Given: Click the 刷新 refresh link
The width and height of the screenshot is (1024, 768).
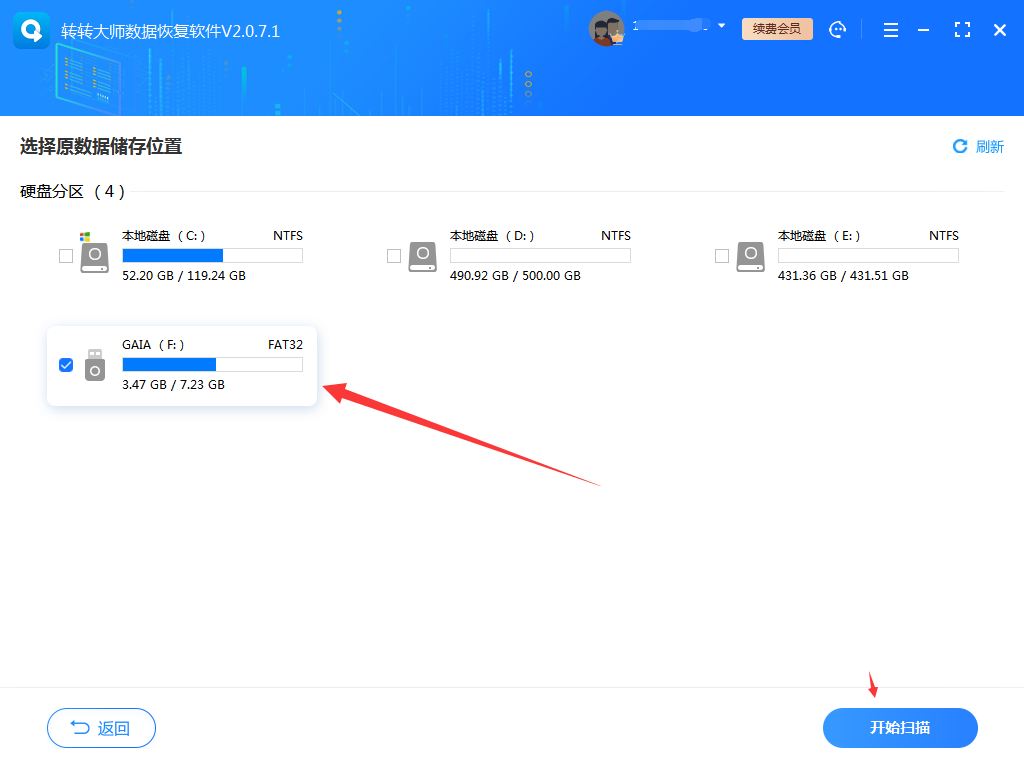Looking at the screenshot, I should [978, 146].
